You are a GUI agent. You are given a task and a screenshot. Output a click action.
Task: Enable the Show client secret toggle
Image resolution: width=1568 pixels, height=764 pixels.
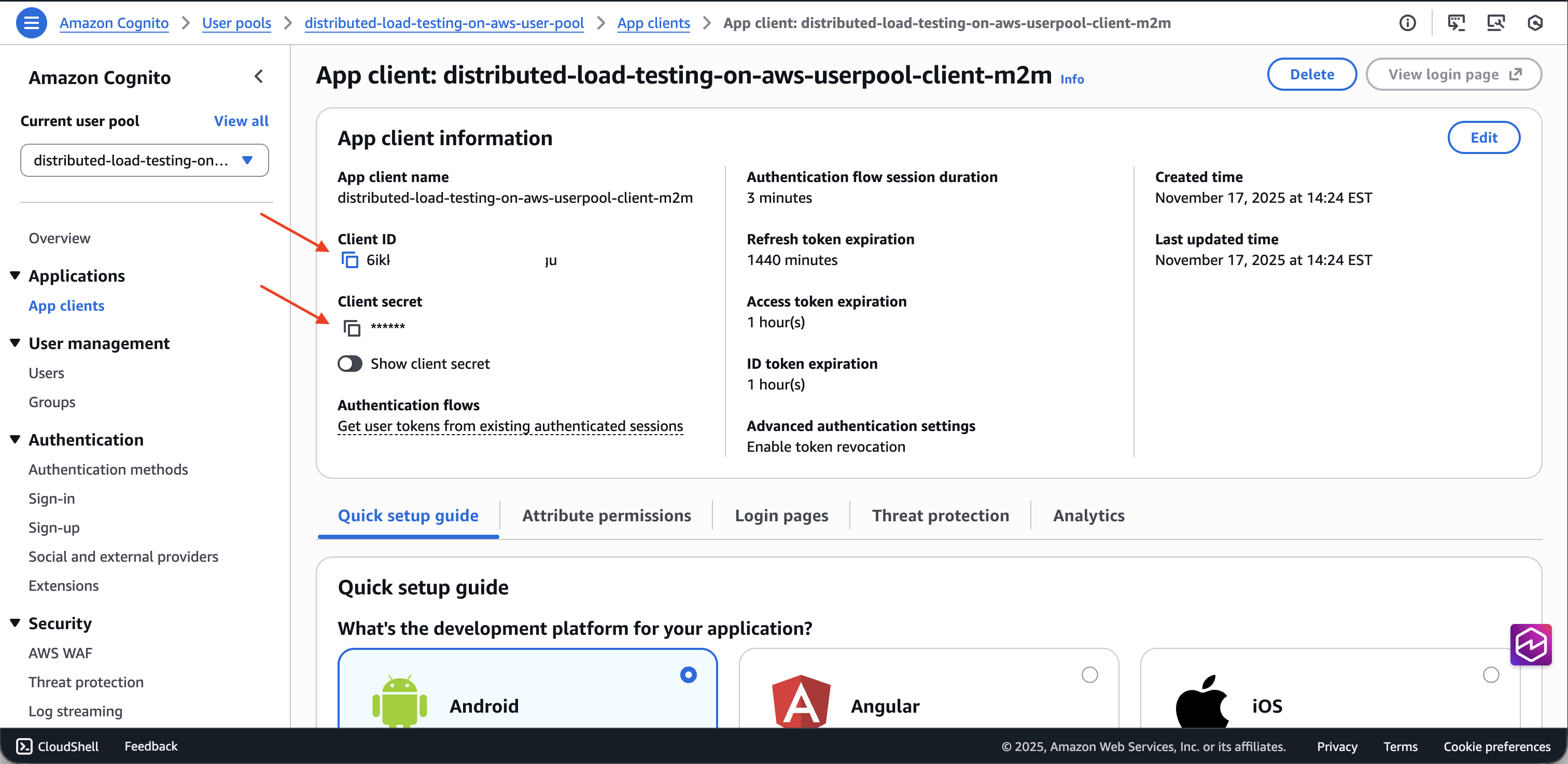click(x=349, y=364)
